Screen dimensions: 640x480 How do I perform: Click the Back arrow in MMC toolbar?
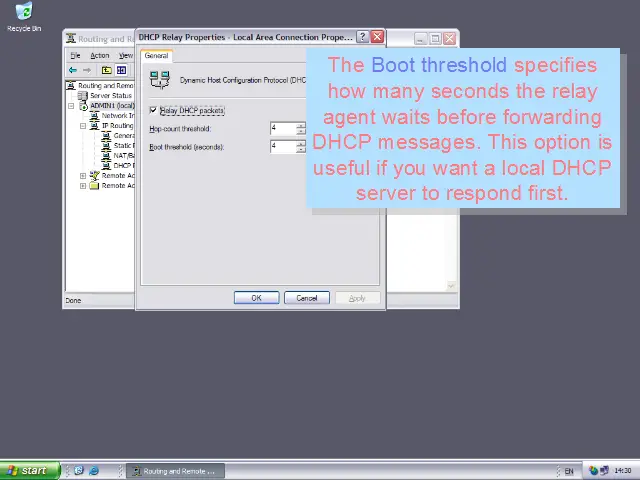pyautogui.click(x=72, y=70)
